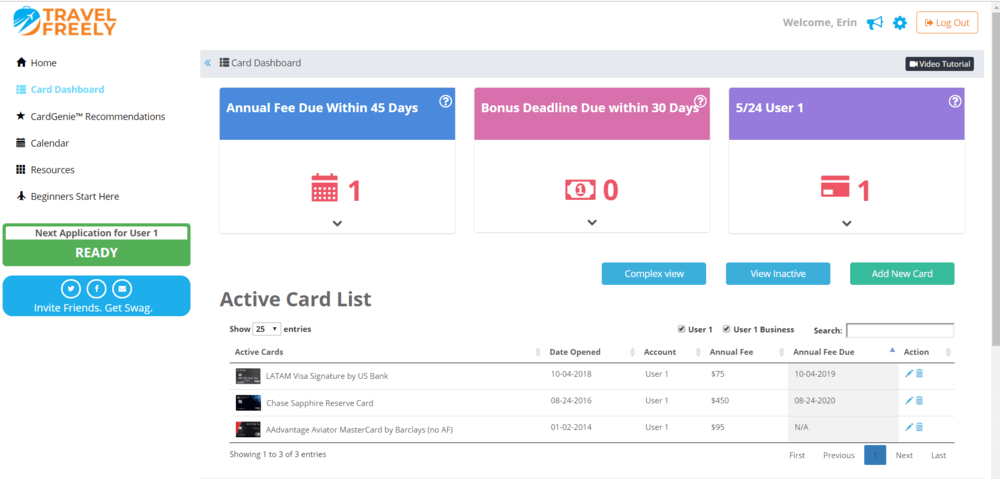Sort by Annual Fee Due column
Viewport: 1000px width, 479px height.
(x=843, y=352)
